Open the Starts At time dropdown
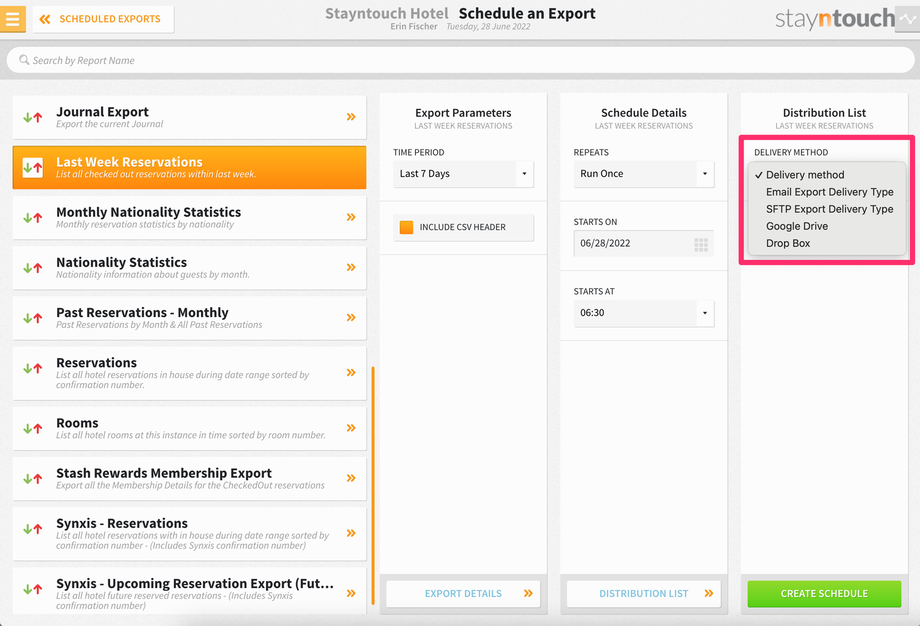The image size is (920, 626). (644, 313)
